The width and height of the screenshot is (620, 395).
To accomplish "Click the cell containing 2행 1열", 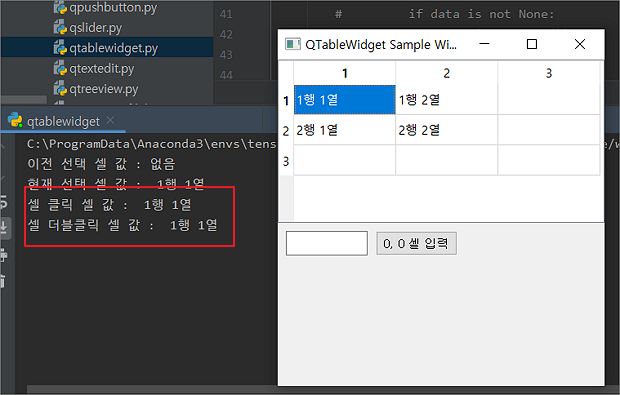I will [x=344, y=130].
